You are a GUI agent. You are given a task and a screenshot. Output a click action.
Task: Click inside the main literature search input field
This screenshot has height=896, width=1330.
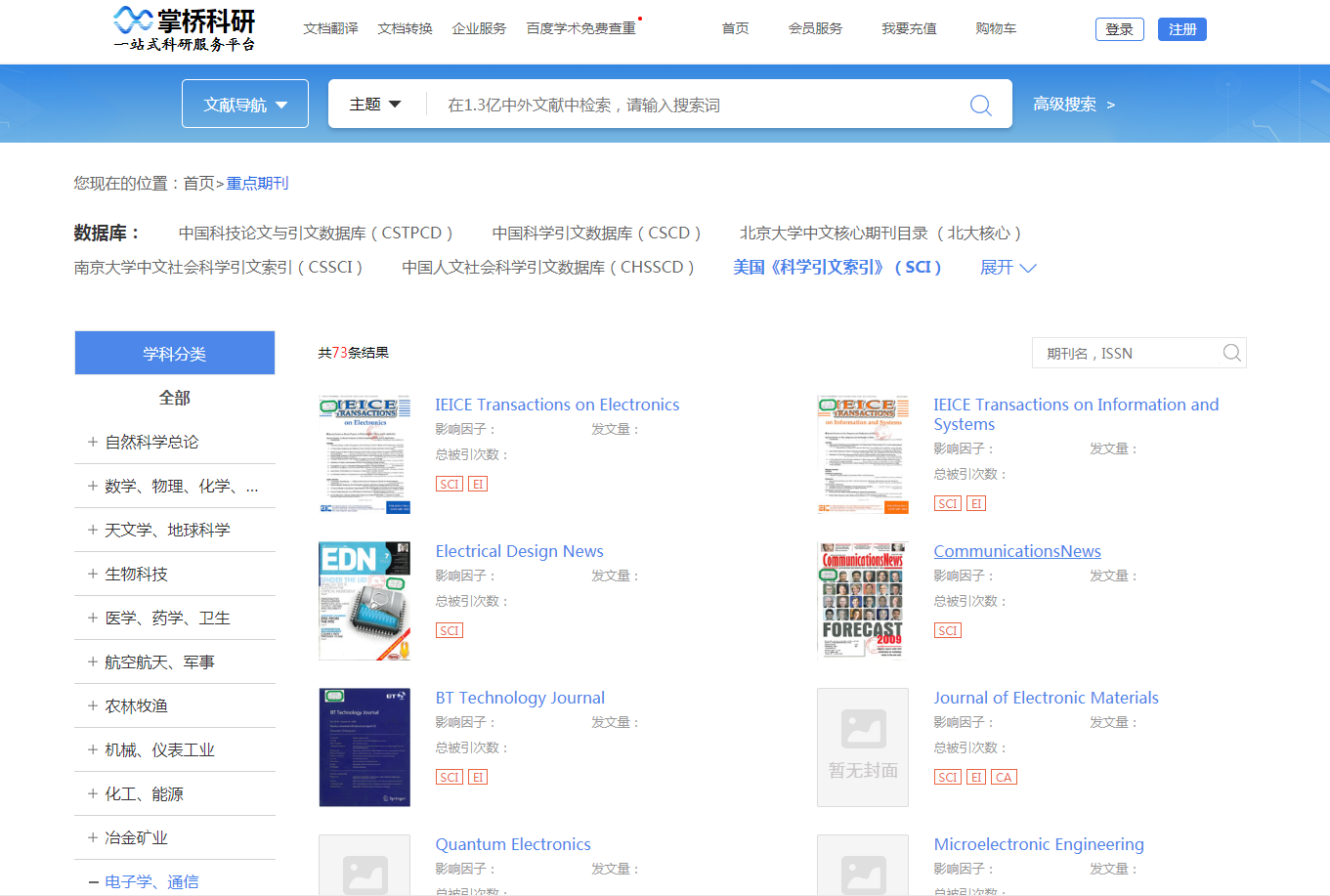click(684, 104)
